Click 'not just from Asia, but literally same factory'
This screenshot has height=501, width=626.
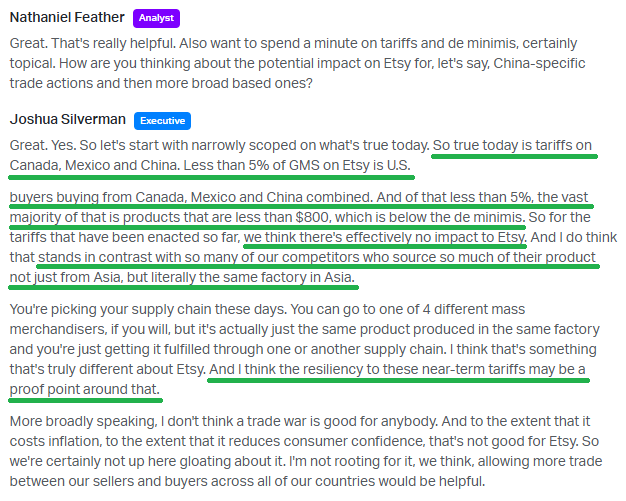182,277
